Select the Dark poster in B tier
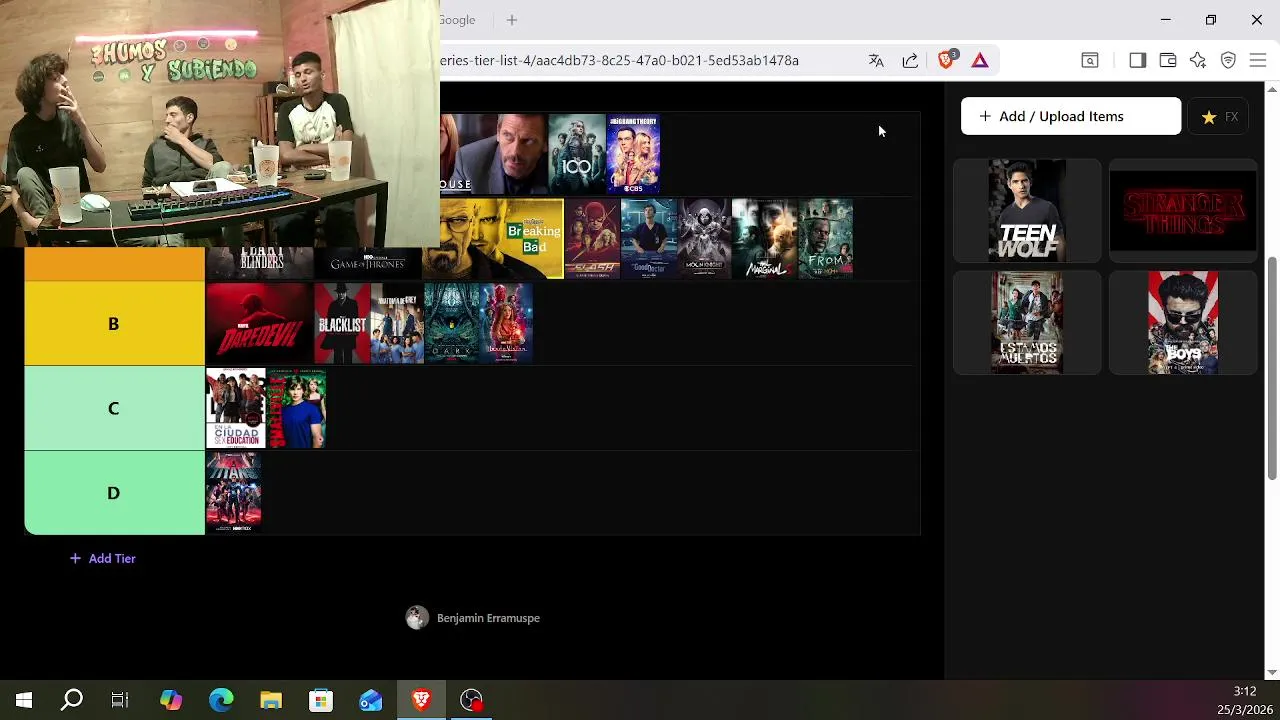1280x720 pixels. (x=452, y=324)
